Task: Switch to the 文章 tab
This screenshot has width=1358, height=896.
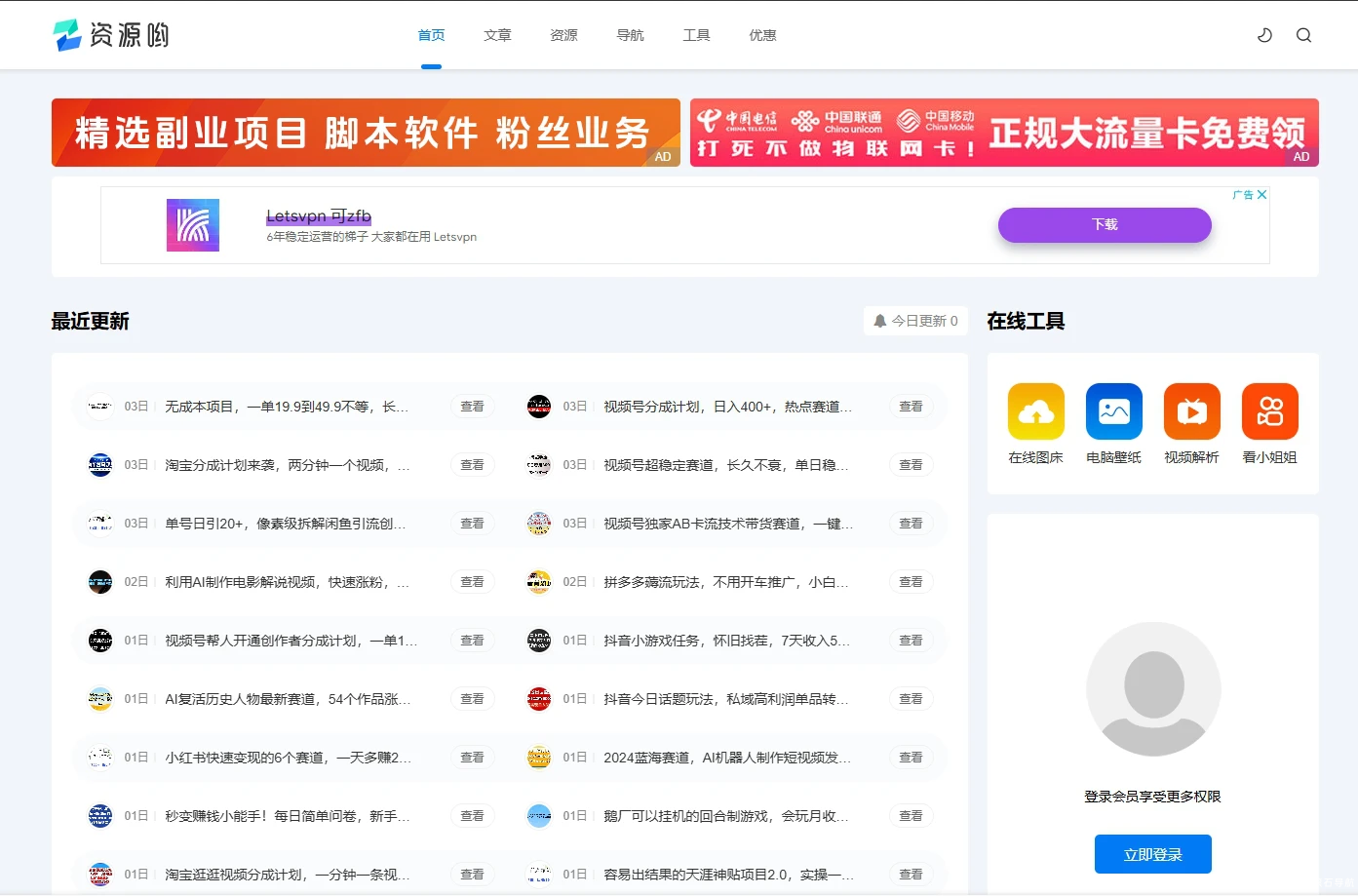Action: click(x=497, y=35)
